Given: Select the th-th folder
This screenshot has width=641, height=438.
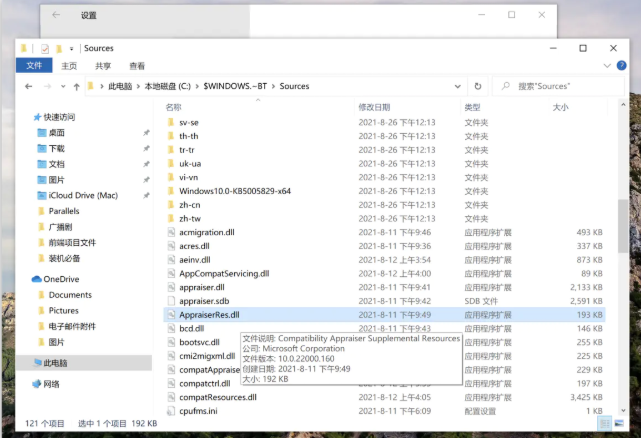Looking at the screenshot, I should click(188, 136).
